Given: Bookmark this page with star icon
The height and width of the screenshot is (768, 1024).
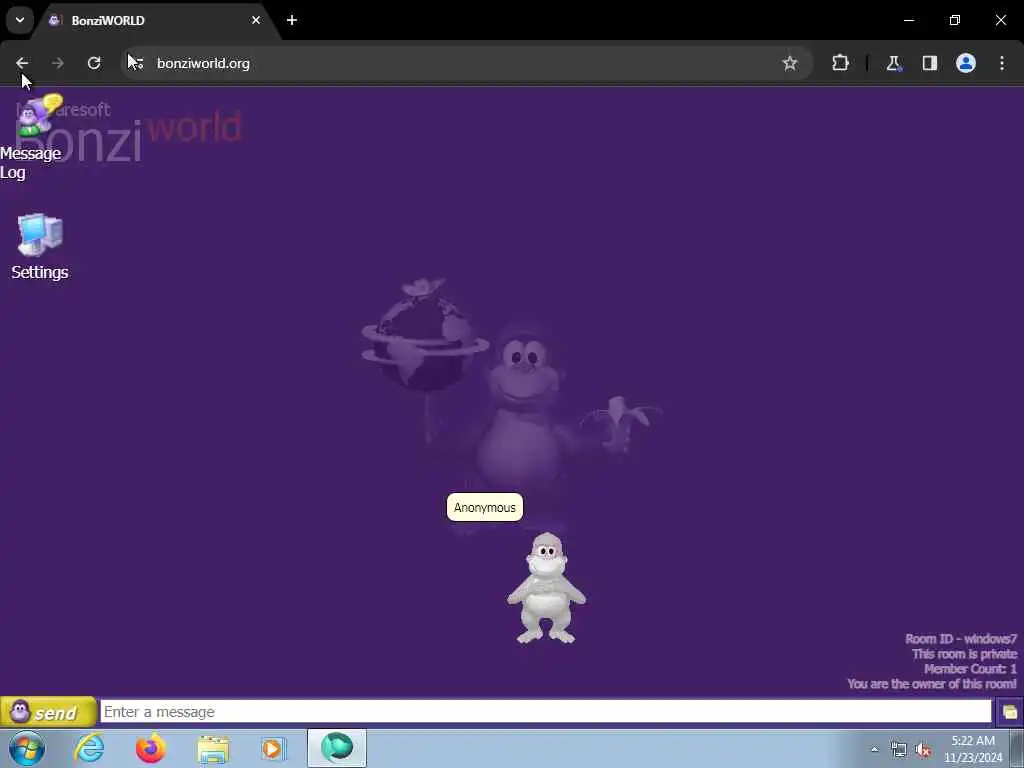Looking at the screenshot, I should tap(790, 63).
